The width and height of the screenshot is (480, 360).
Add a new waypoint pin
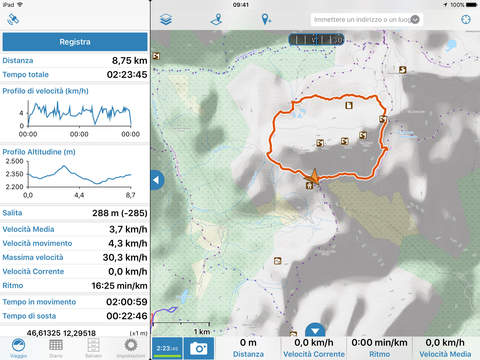point(266,19)
